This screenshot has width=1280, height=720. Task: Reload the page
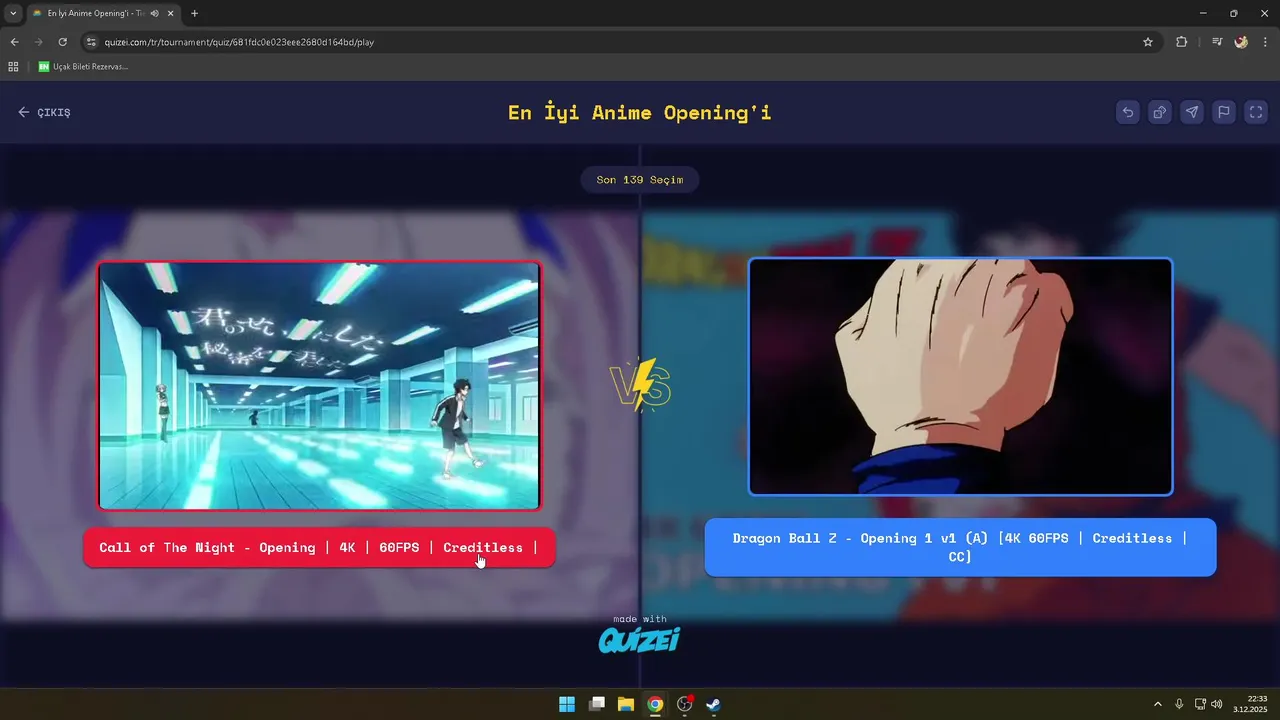point(63,42)
